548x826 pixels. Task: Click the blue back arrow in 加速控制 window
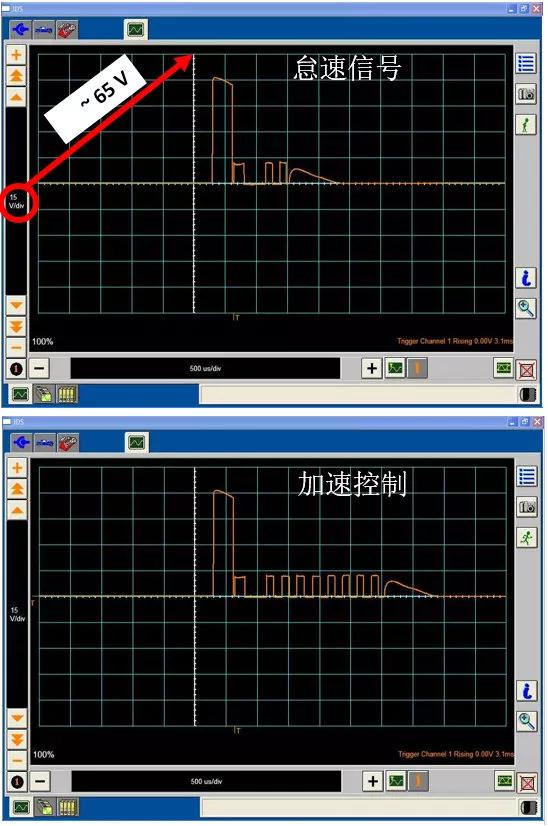click(x=21, y=442)
